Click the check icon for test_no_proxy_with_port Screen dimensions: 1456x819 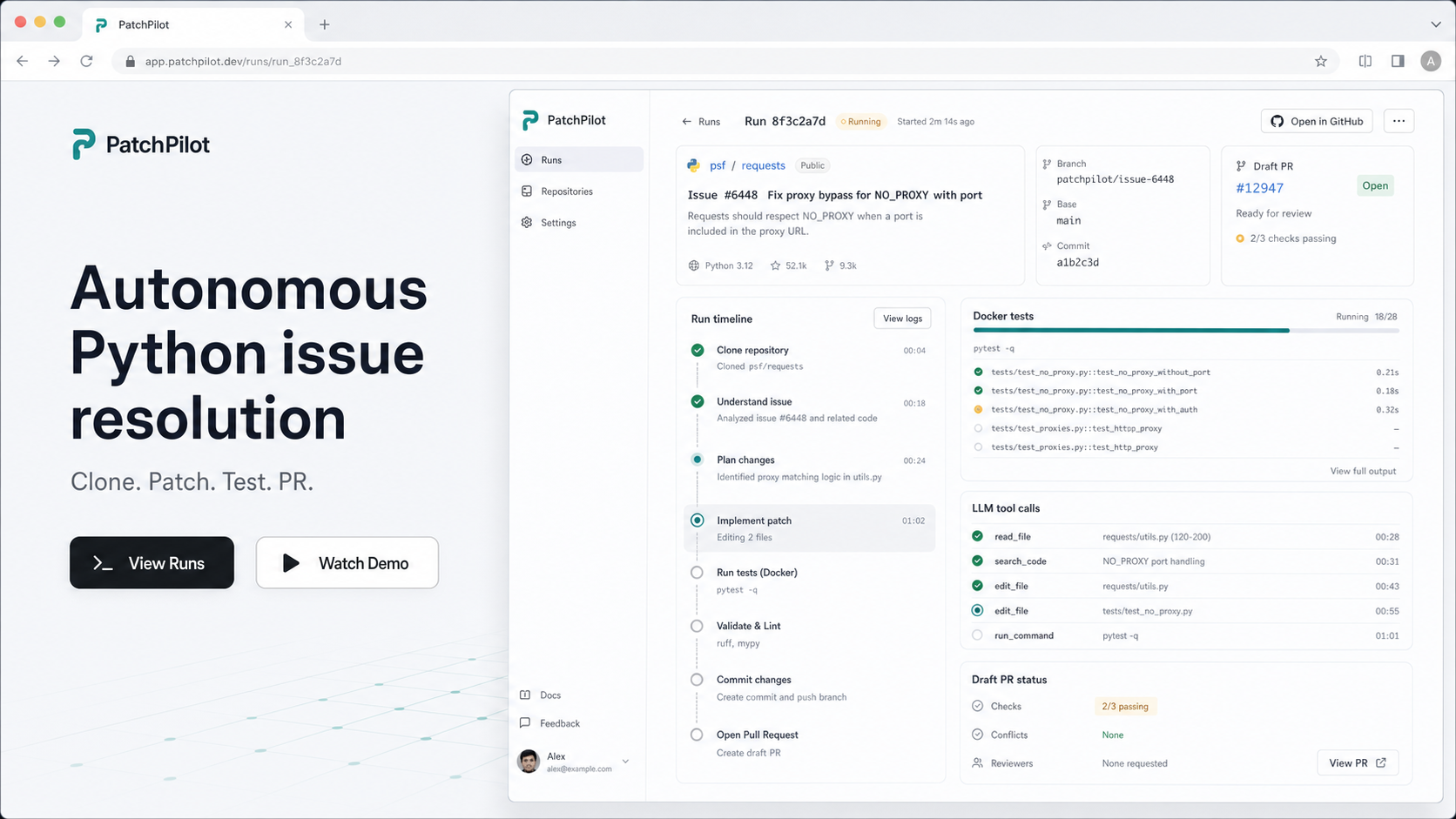tap(978, 391)
